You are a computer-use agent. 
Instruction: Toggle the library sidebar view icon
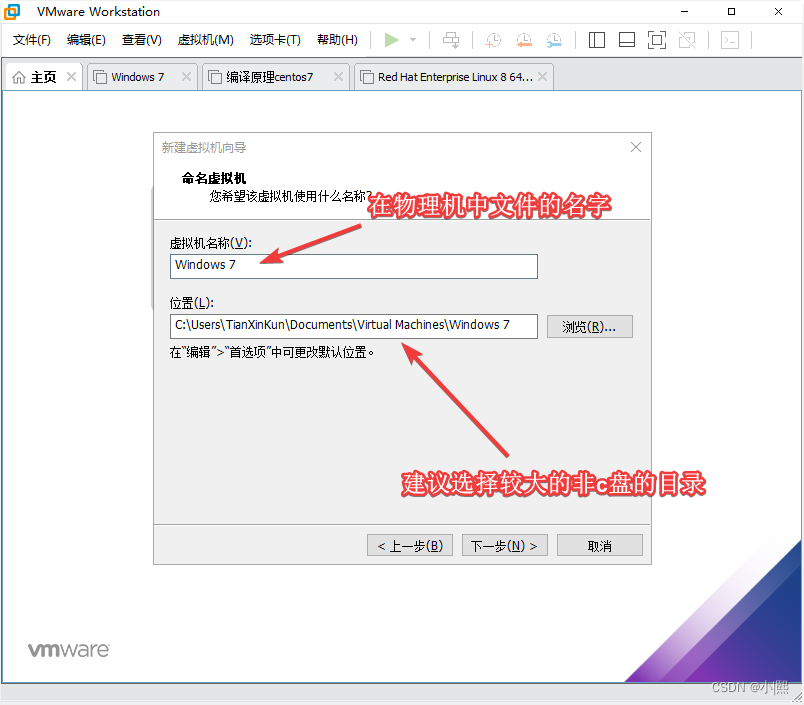pyautogui.click(x=597, y=40)
